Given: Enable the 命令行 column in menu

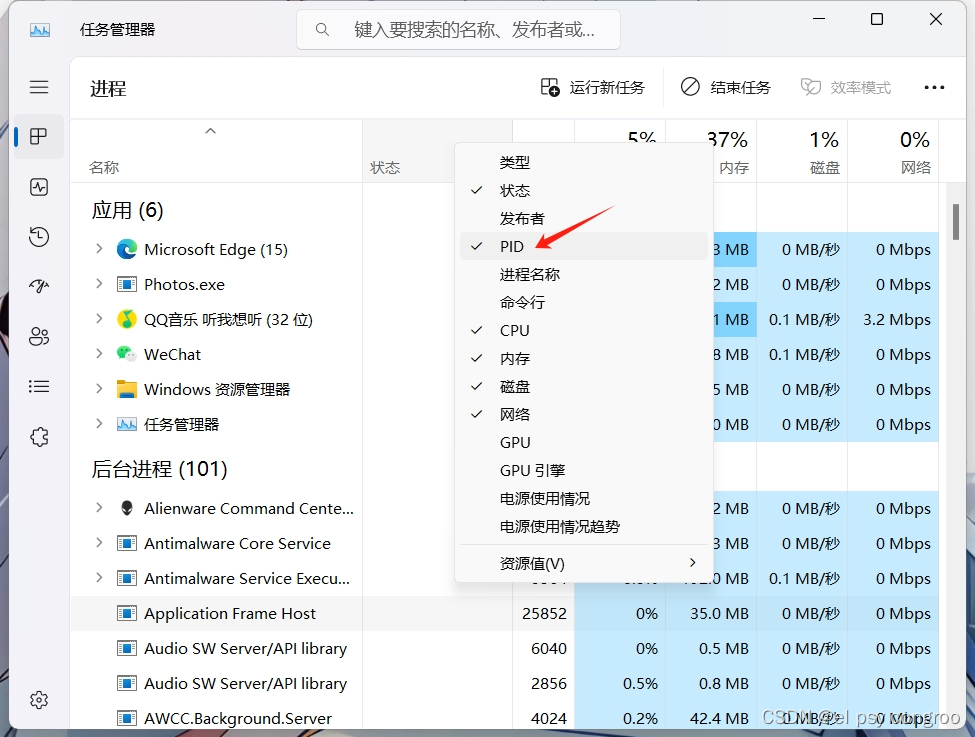Looking at the screenshot, I should pos(584,302).
